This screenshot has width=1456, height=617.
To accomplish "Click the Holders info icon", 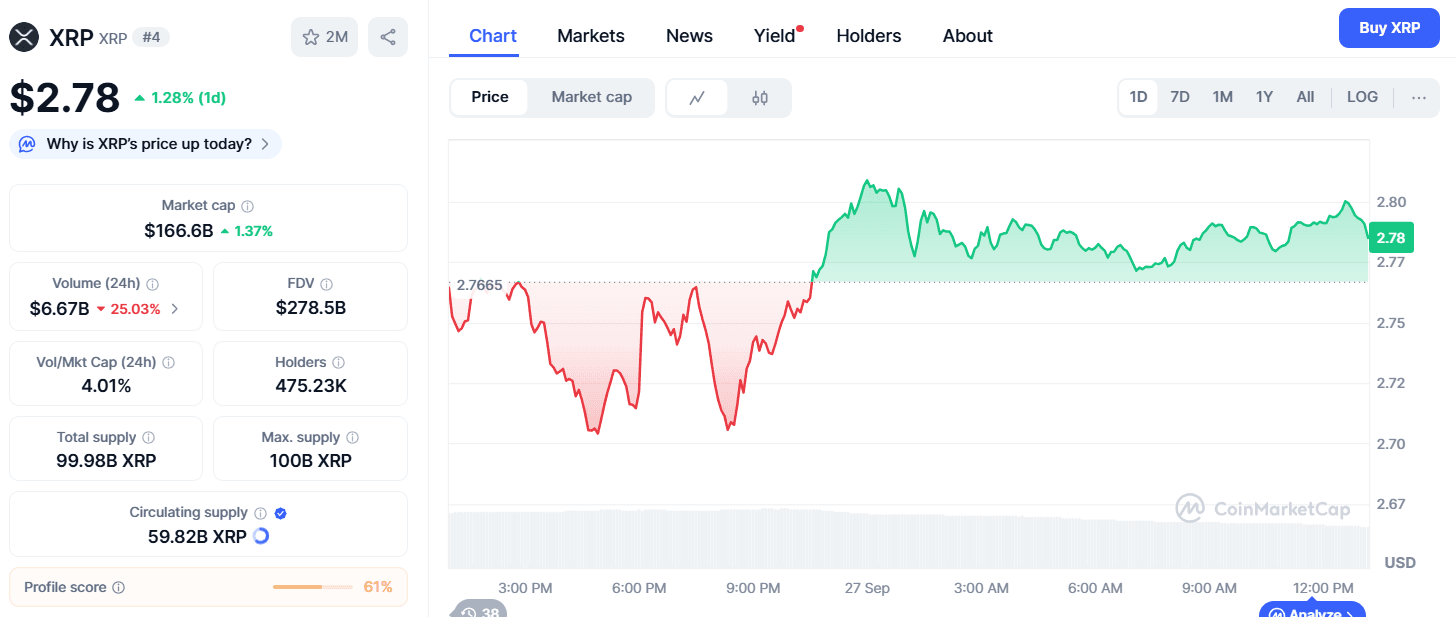I will point(338,363).
